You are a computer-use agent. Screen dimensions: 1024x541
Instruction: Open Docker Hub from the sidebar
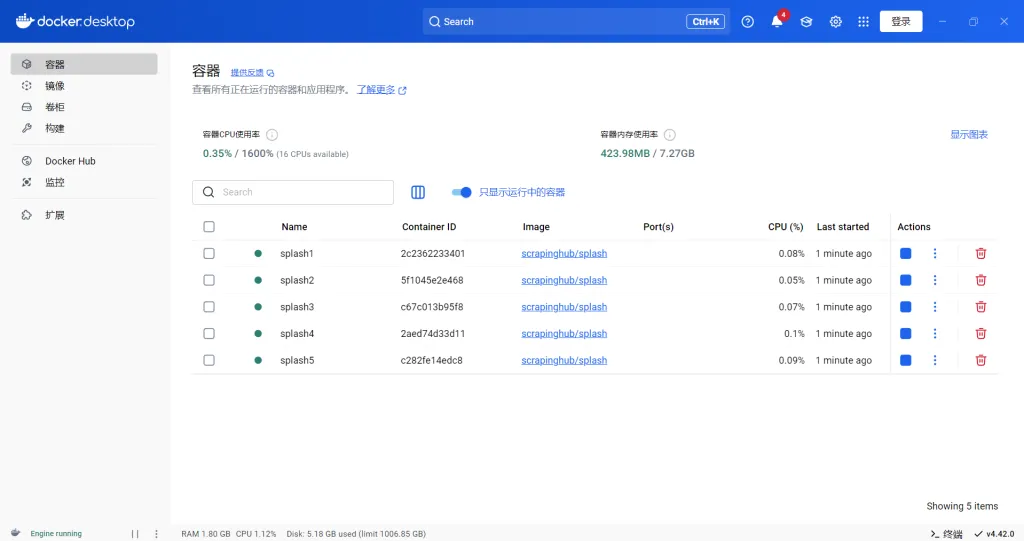point(70,161)
